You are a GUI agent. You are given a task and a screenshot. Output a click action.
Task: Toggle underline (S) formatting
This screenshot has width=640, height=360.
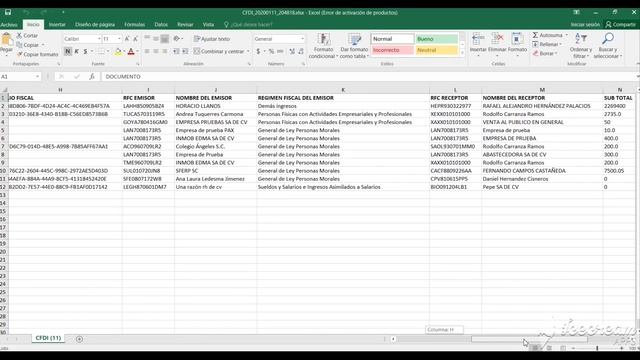[85, 51]
